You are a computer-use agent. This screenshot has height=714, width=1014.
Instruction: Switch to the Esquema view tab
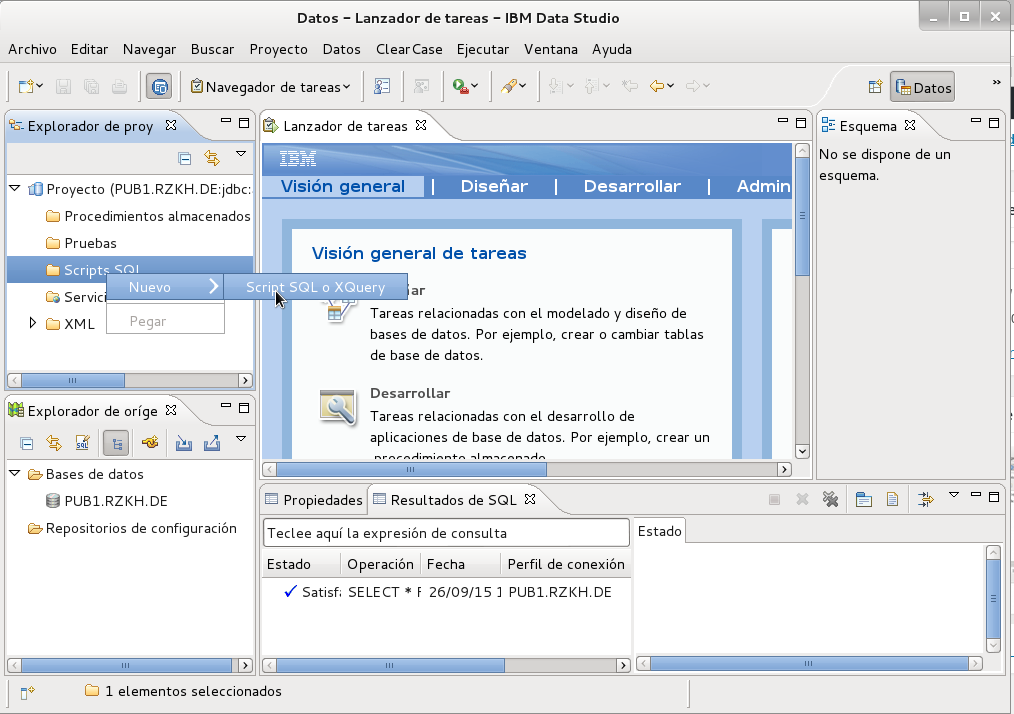pos(868,126)
